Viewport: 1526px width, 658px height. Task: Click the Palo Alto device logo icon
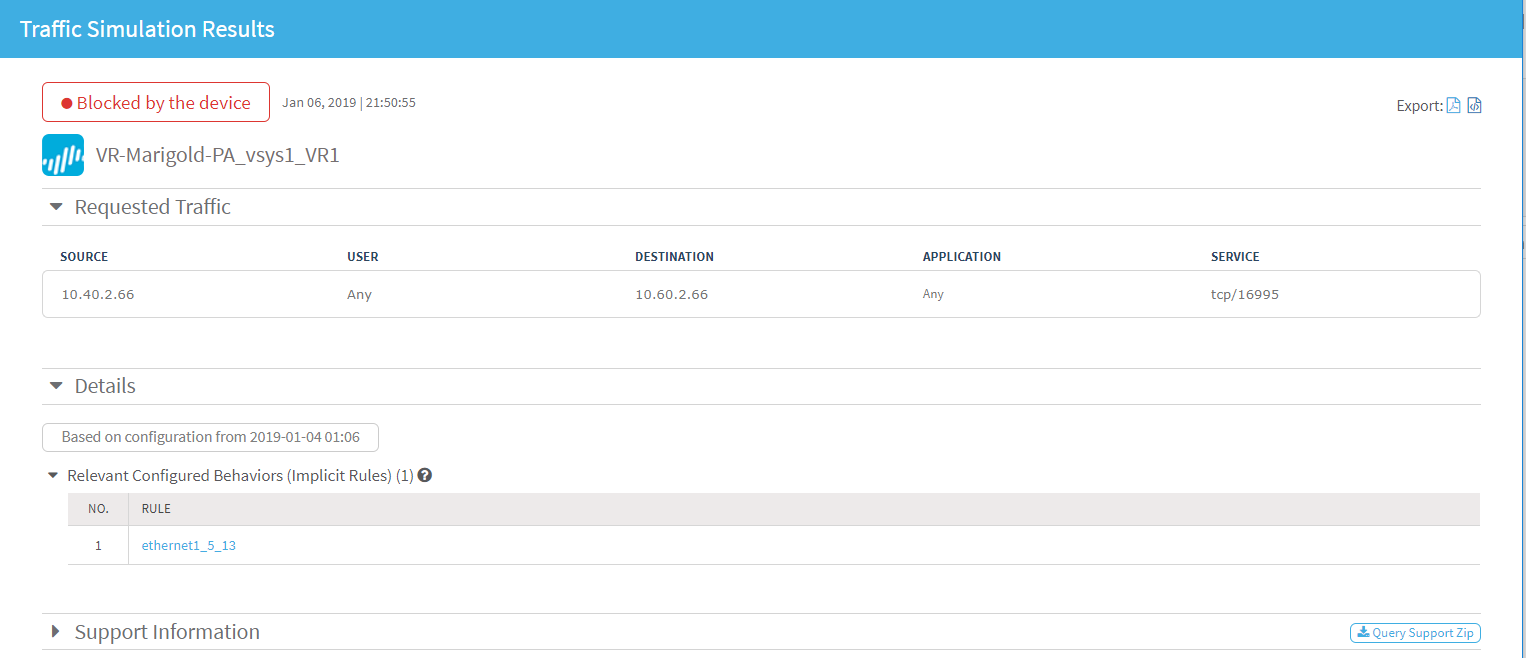[x=63, y=155]
